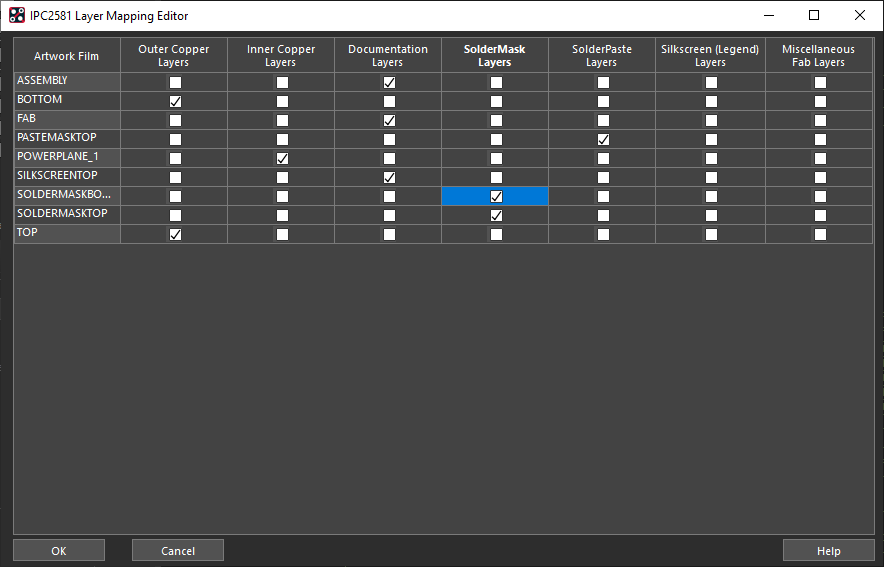Select the ASSEMBLY row label
884x567 pixels.
pos(67,81)
